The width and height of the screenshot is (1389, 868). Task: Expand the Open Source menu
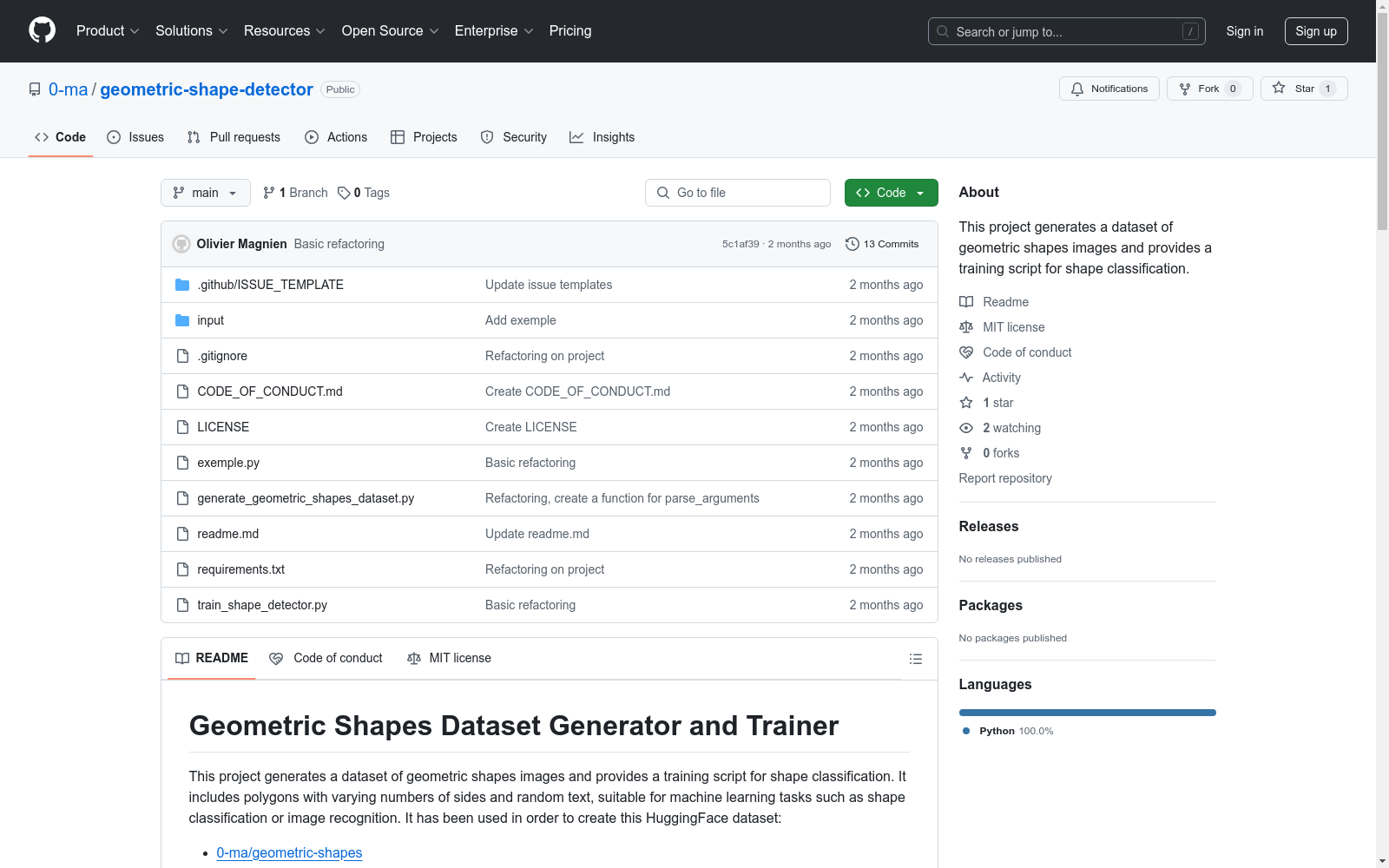(x=391, y=31)
